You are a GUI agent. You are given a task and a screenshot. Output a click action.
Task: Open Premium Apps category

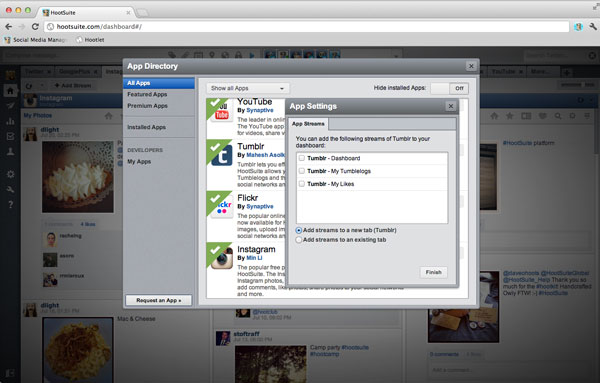click(147, 106)
